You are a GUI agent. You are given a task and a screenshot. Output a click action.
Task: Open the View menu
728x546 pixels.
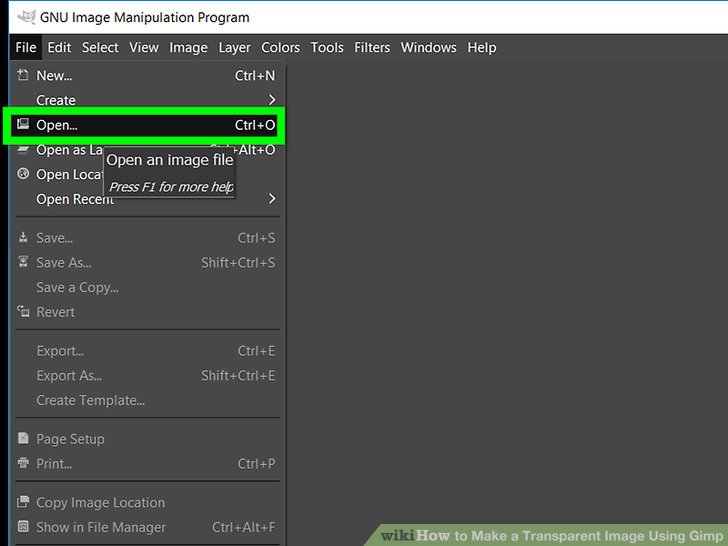(x=144, y=47)
